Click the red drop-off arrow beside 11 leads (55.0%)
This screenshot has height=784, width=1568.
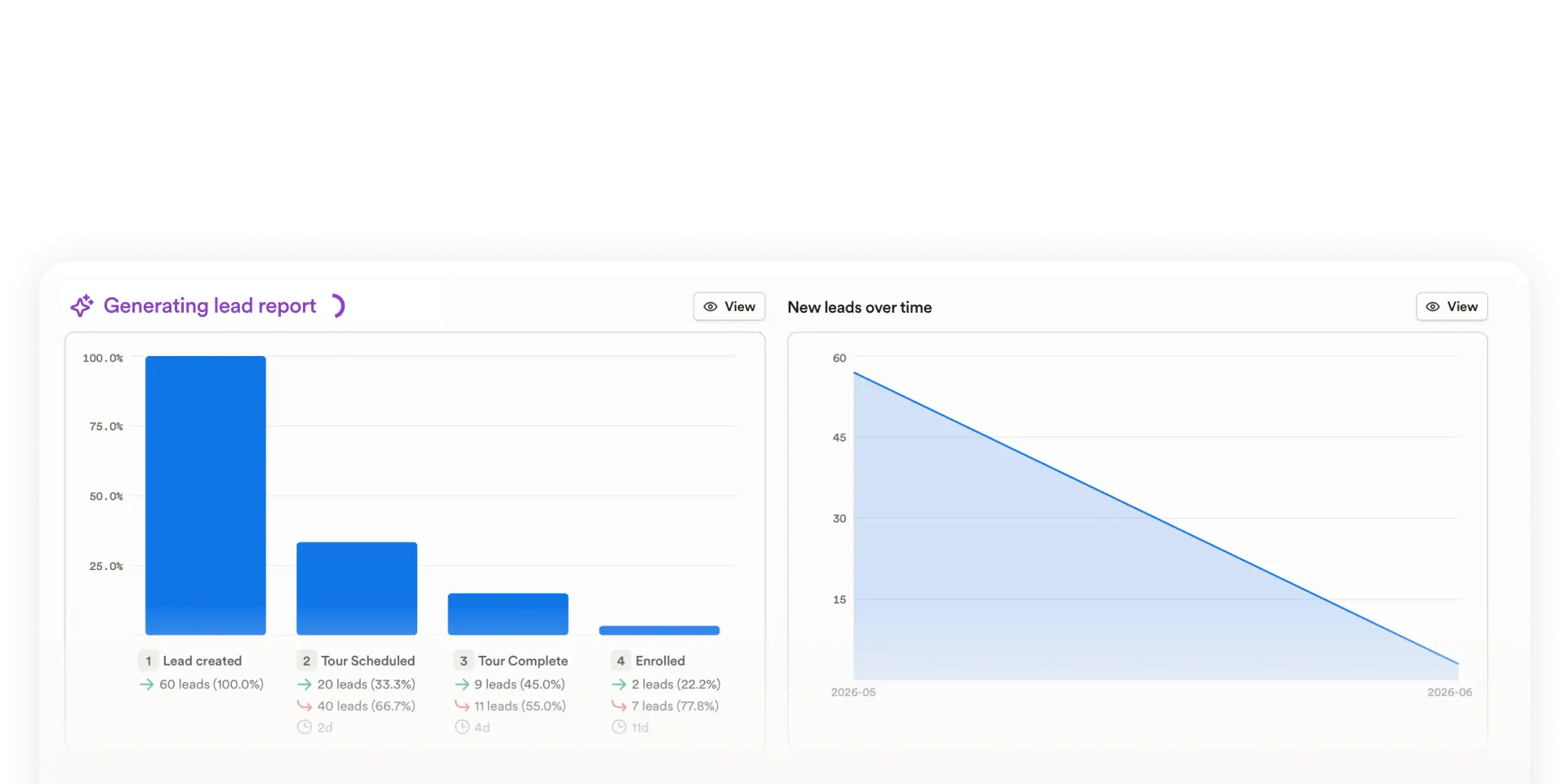462,706
